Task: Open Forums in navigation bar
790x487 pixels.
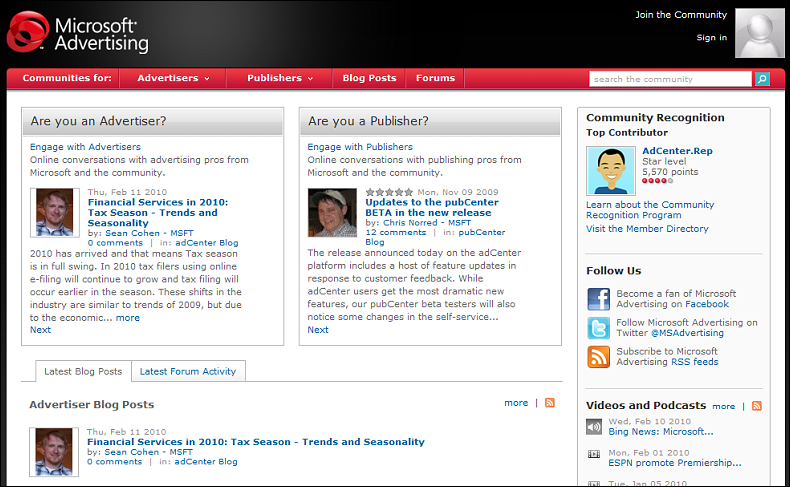Action: (x=435, y=78)
